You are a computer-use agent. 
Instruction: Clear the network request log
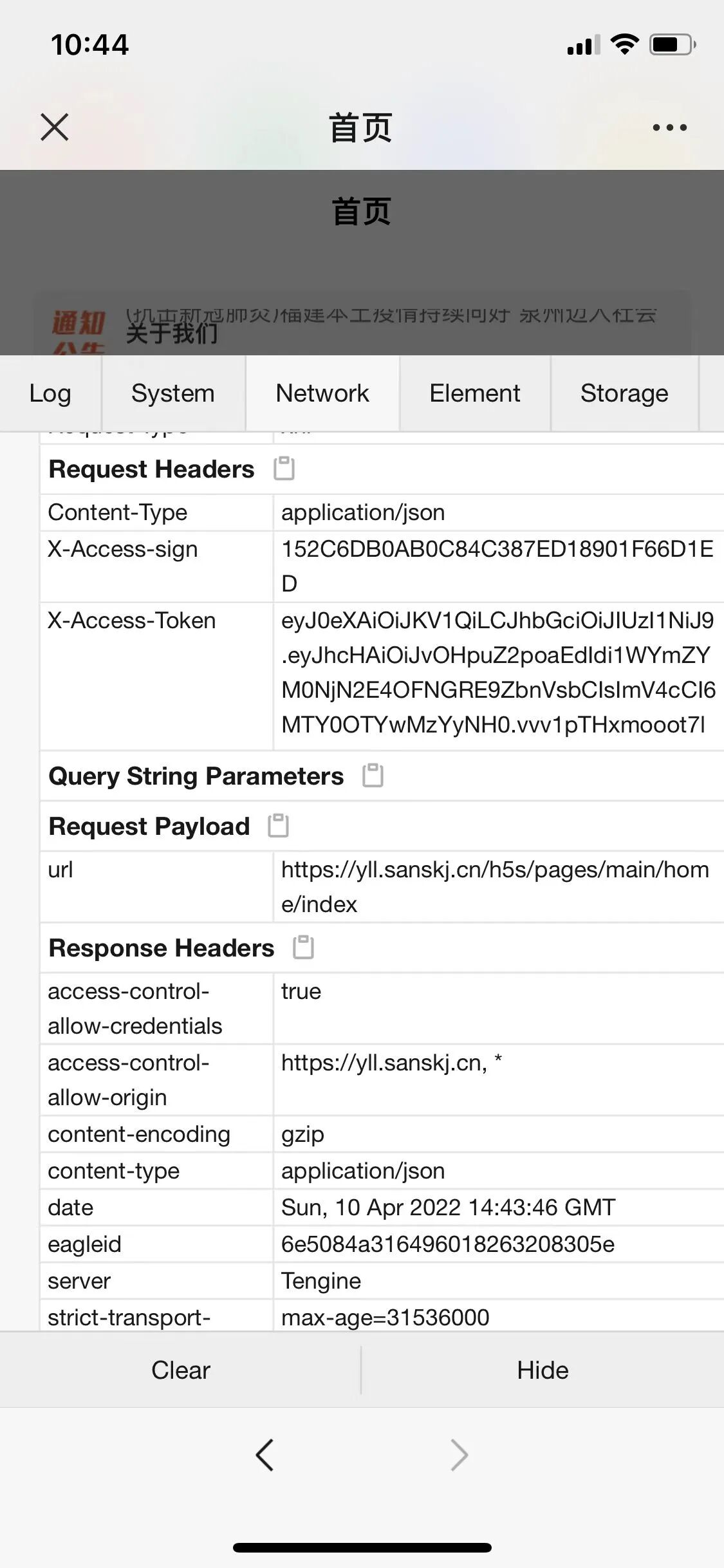181,1370
